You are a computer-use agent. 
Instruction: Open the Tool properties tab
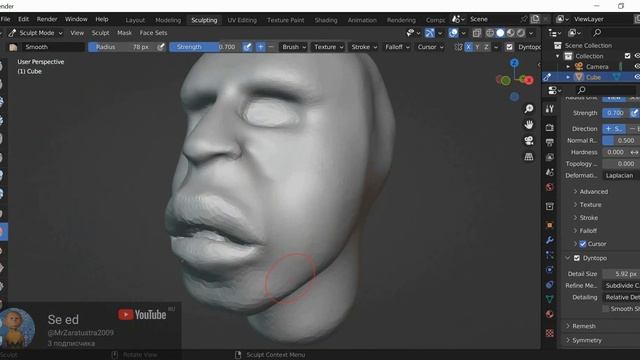[x=550, y=109]
